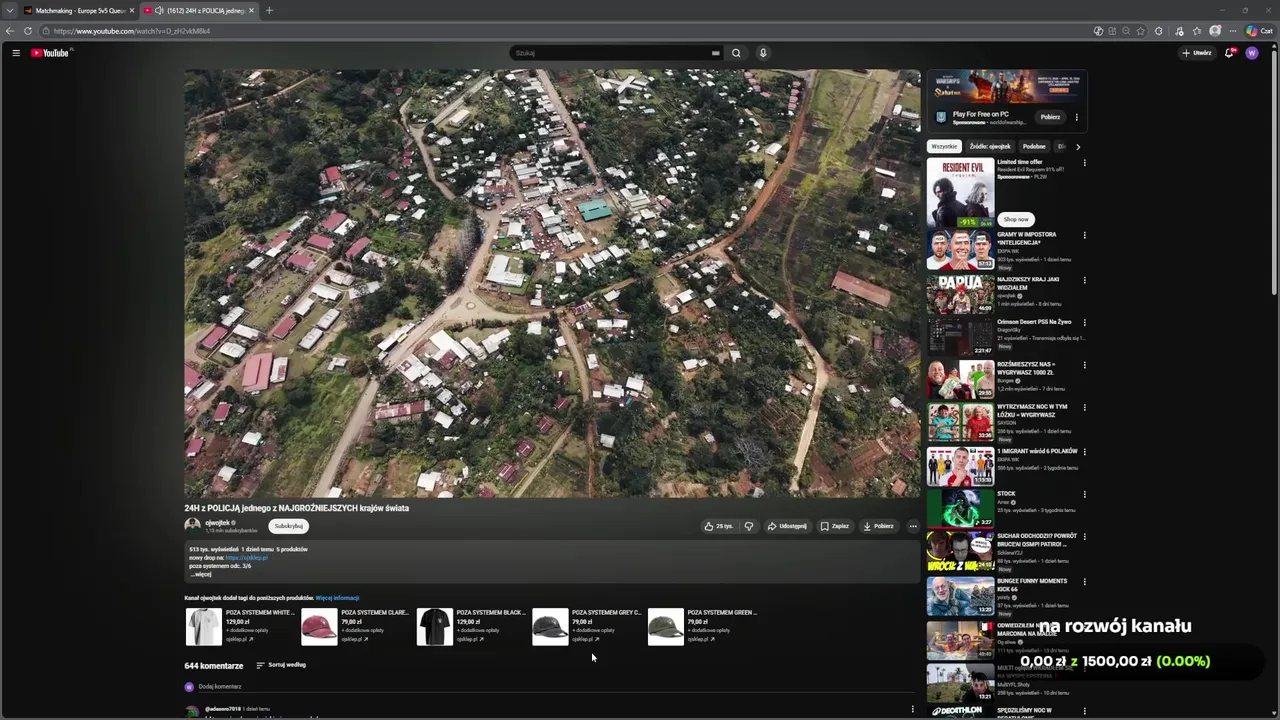Bookmark this page with the star icon
Viewport: 1280px width, 720px height.
coord(1141,31)
